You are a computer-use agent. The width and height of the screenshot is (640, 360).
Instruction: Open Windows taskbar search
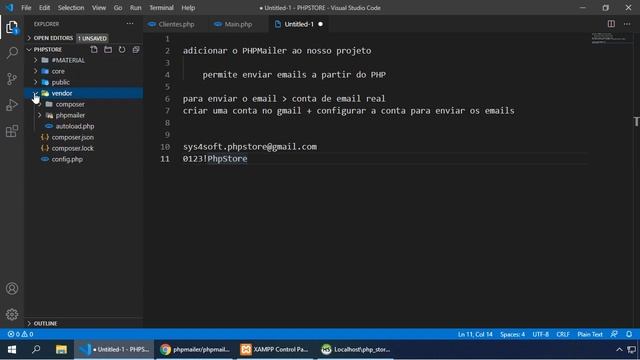36,349
